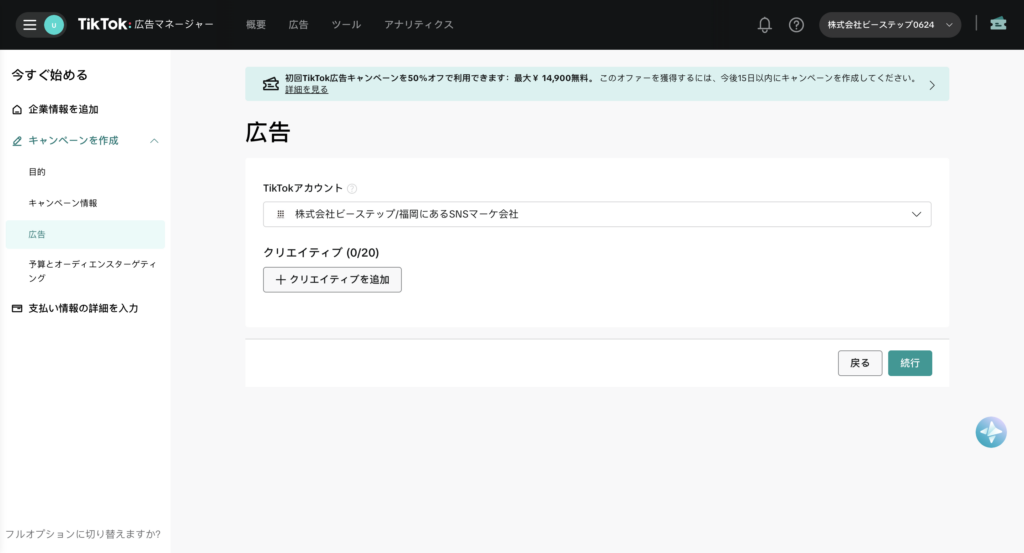
Task: Click the クリエイティブを追加 button
Action: click(x=332, y=279)
